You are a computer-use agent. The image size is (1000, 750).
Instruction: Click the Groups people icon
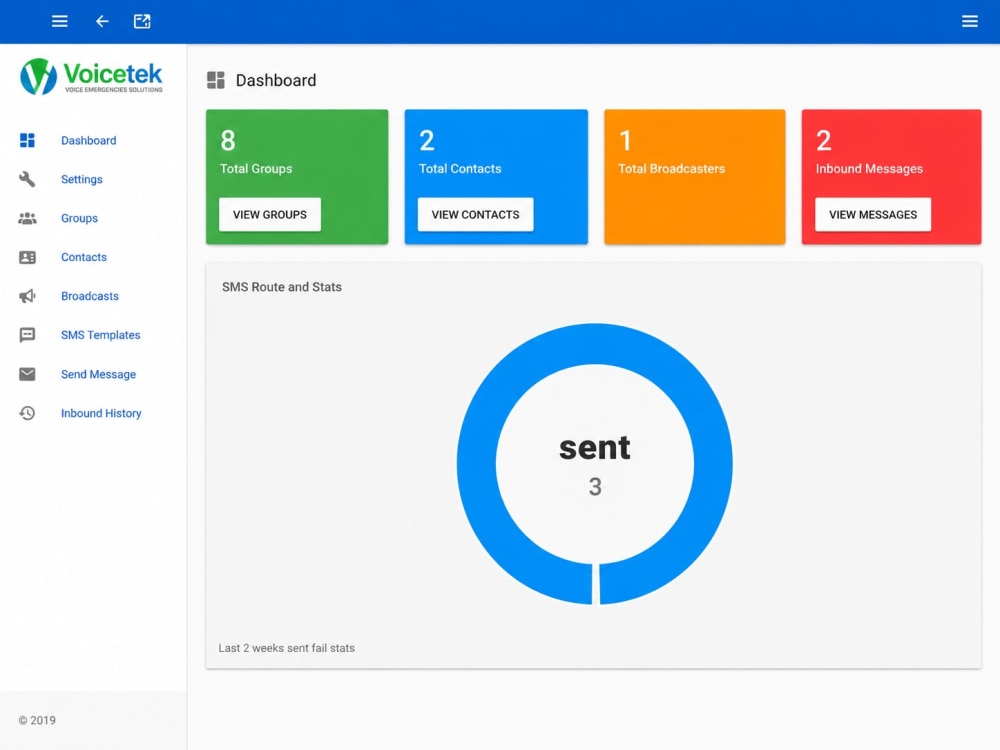pos(27,218)
